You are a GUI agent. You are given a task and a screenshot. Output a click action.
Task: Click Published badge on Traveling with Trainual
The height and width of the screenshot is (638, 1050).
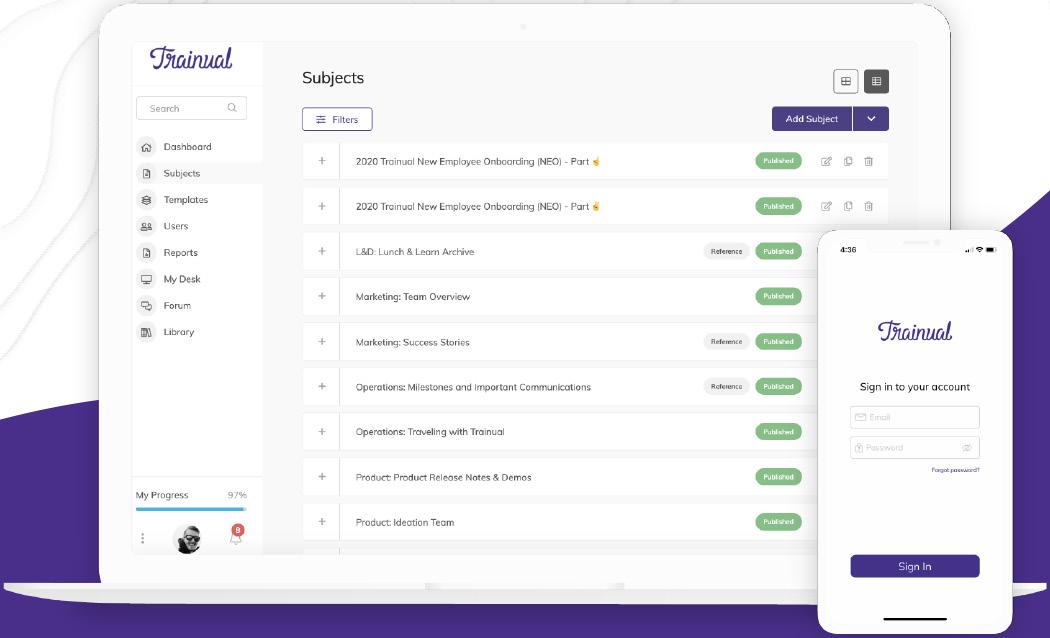coord(778,432)
